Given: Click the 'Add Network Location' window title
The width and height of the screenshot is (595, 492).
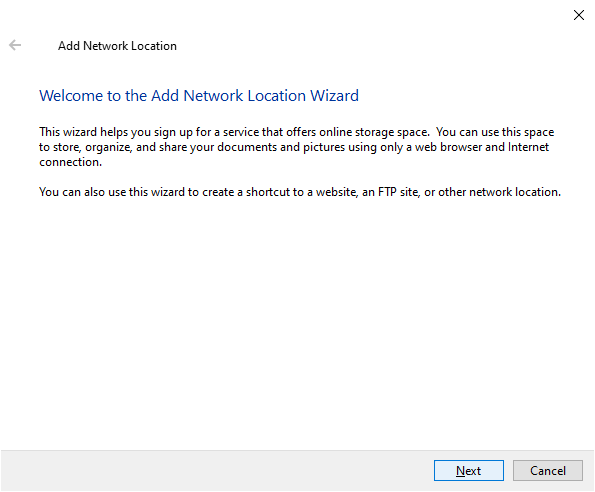Looking at the screenshot, I should tap(117, 46).
